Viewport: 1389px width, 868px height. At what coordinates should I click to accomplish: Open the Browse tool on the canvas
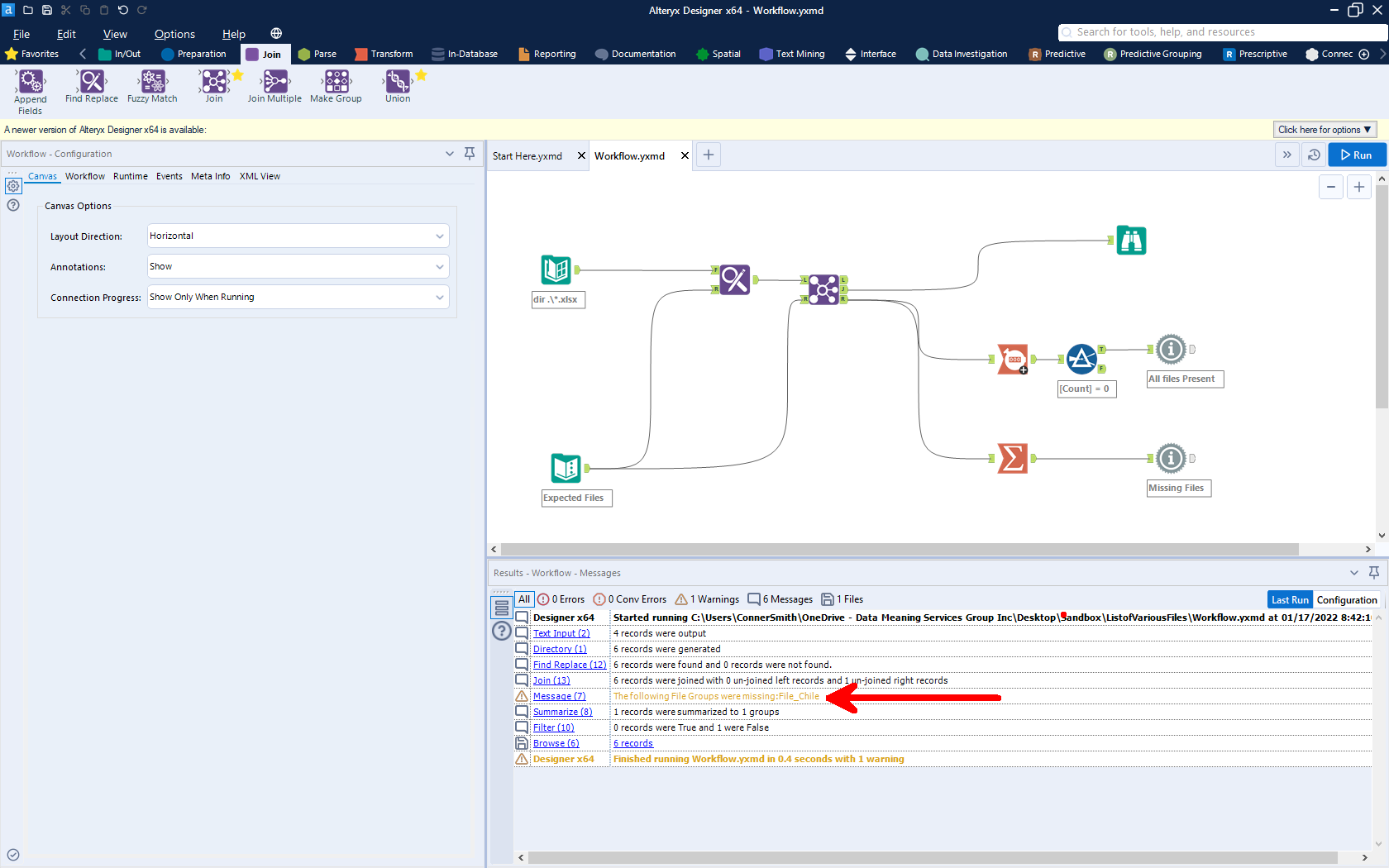pos(1130,240)
